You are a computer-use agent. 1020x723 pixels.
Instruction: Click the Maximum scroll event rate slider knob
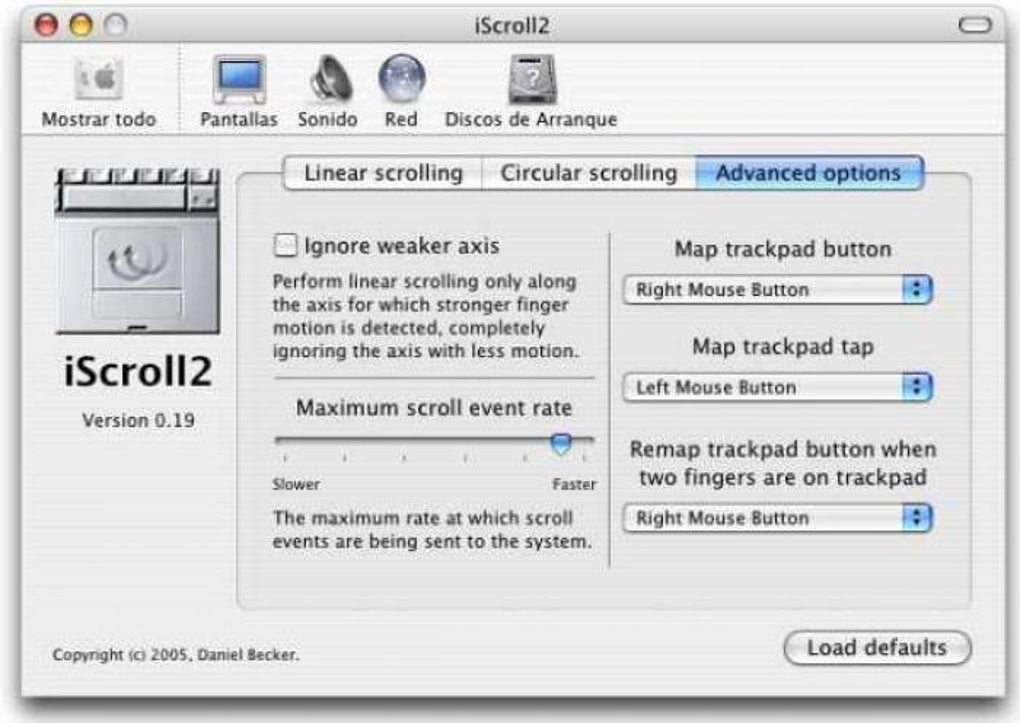pyautogui.click(x=561, y=444)
